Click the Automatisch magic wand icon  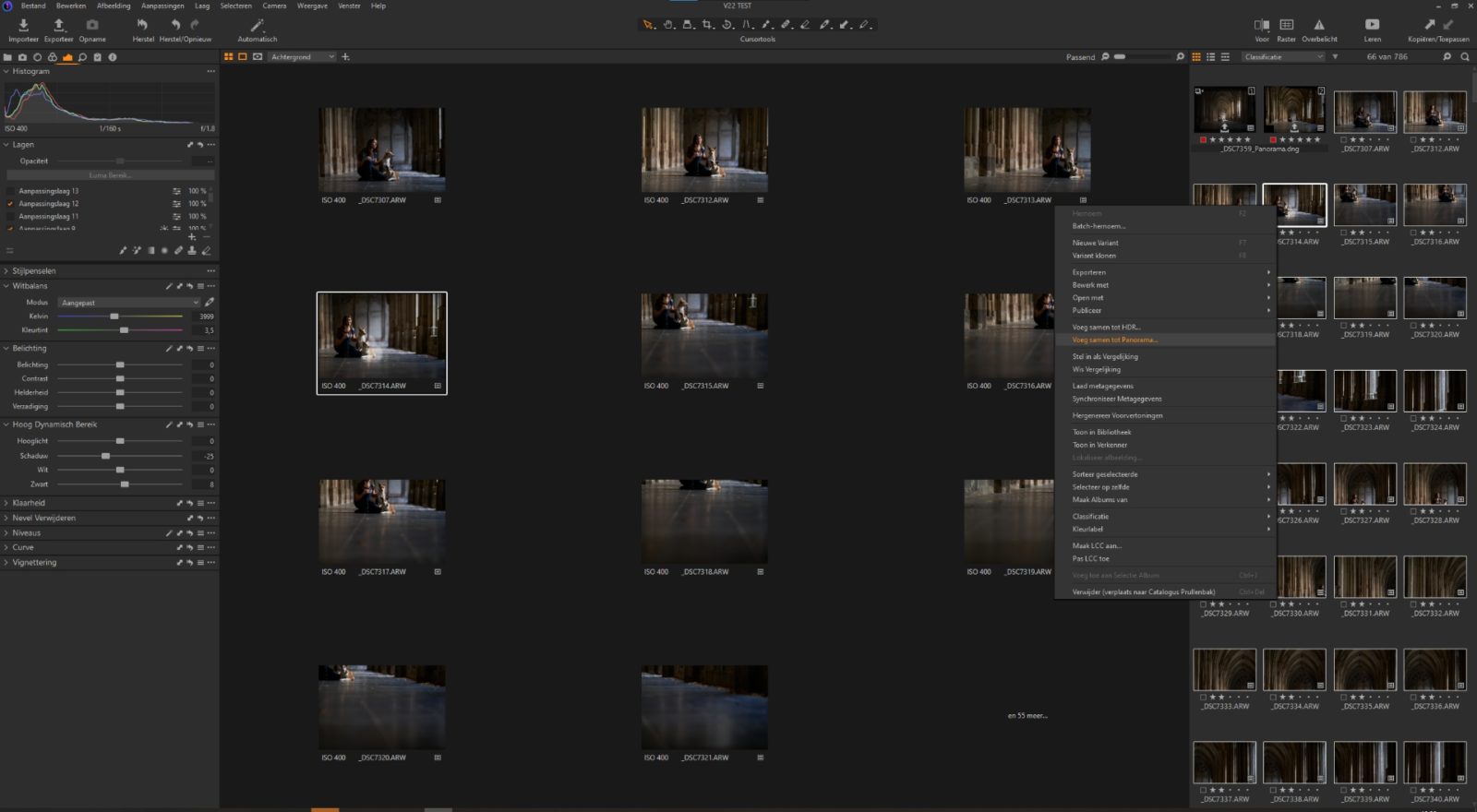click(257, 25)
